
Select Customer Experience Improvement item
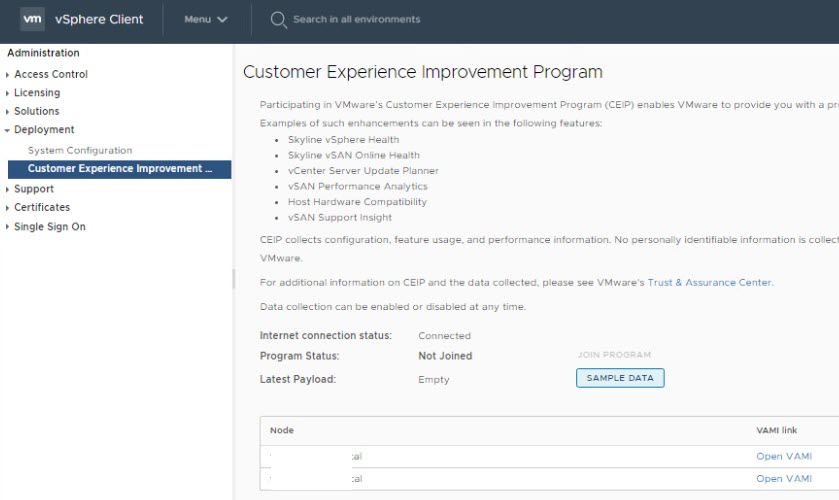pyautogui.click(x=119, y=169)
